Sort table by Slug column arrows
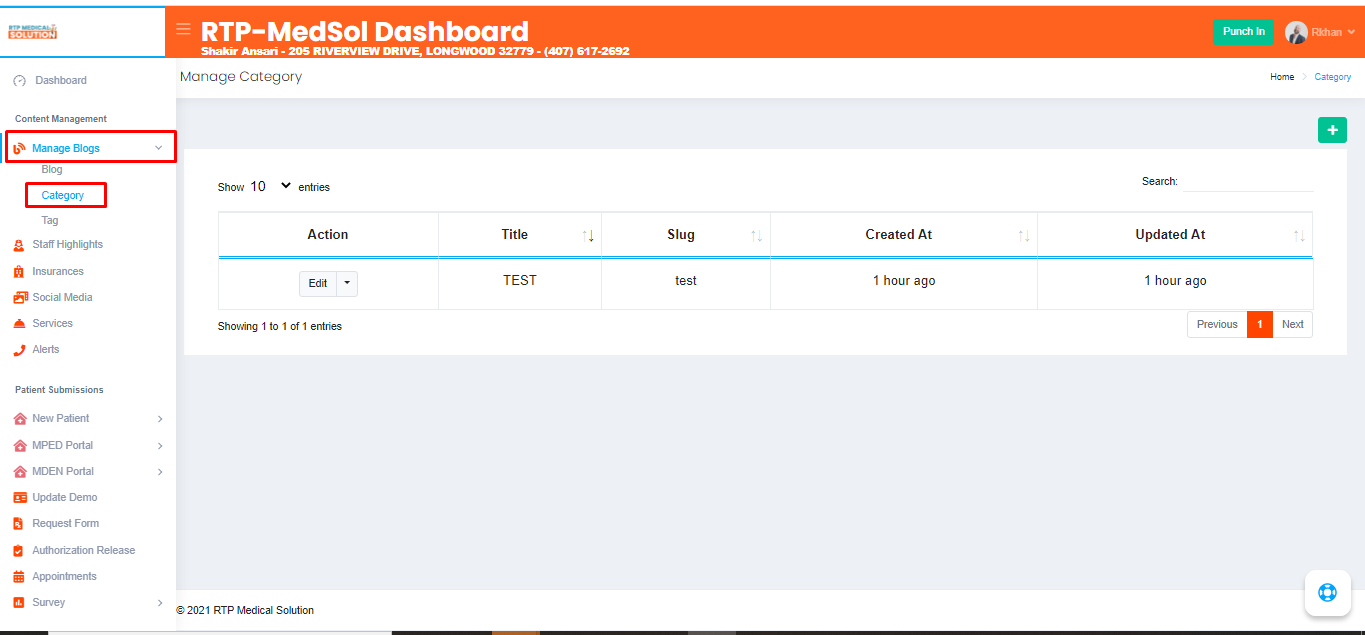 pos(757,236)
